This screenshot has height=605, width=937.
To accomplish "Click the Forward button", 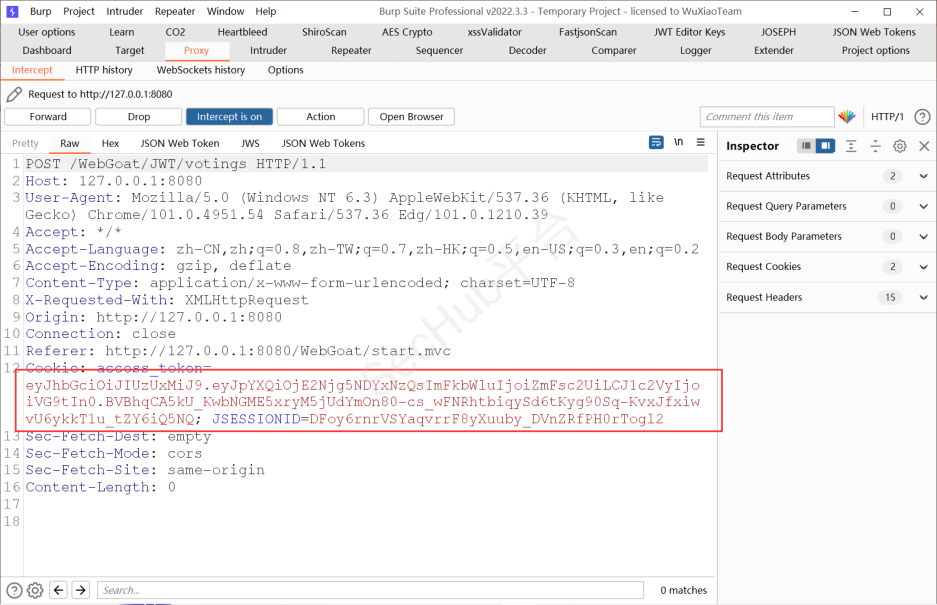I will [48, 117].
